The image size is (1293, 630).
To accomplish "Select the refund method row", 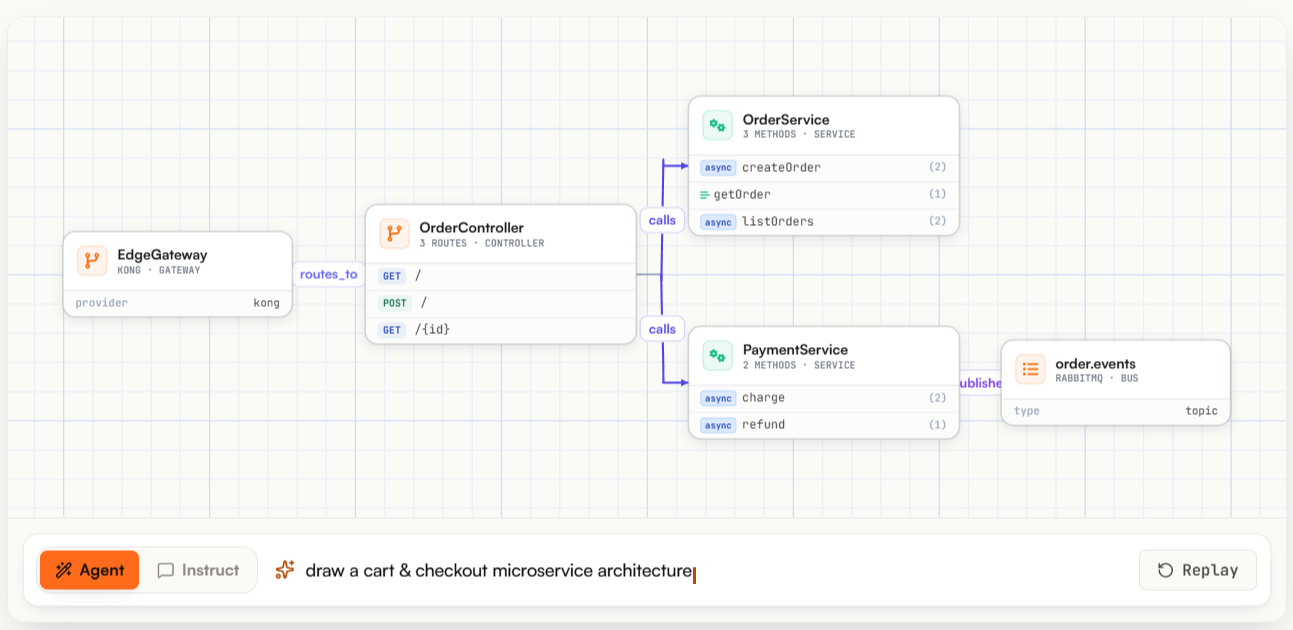I will click(824, 425).
